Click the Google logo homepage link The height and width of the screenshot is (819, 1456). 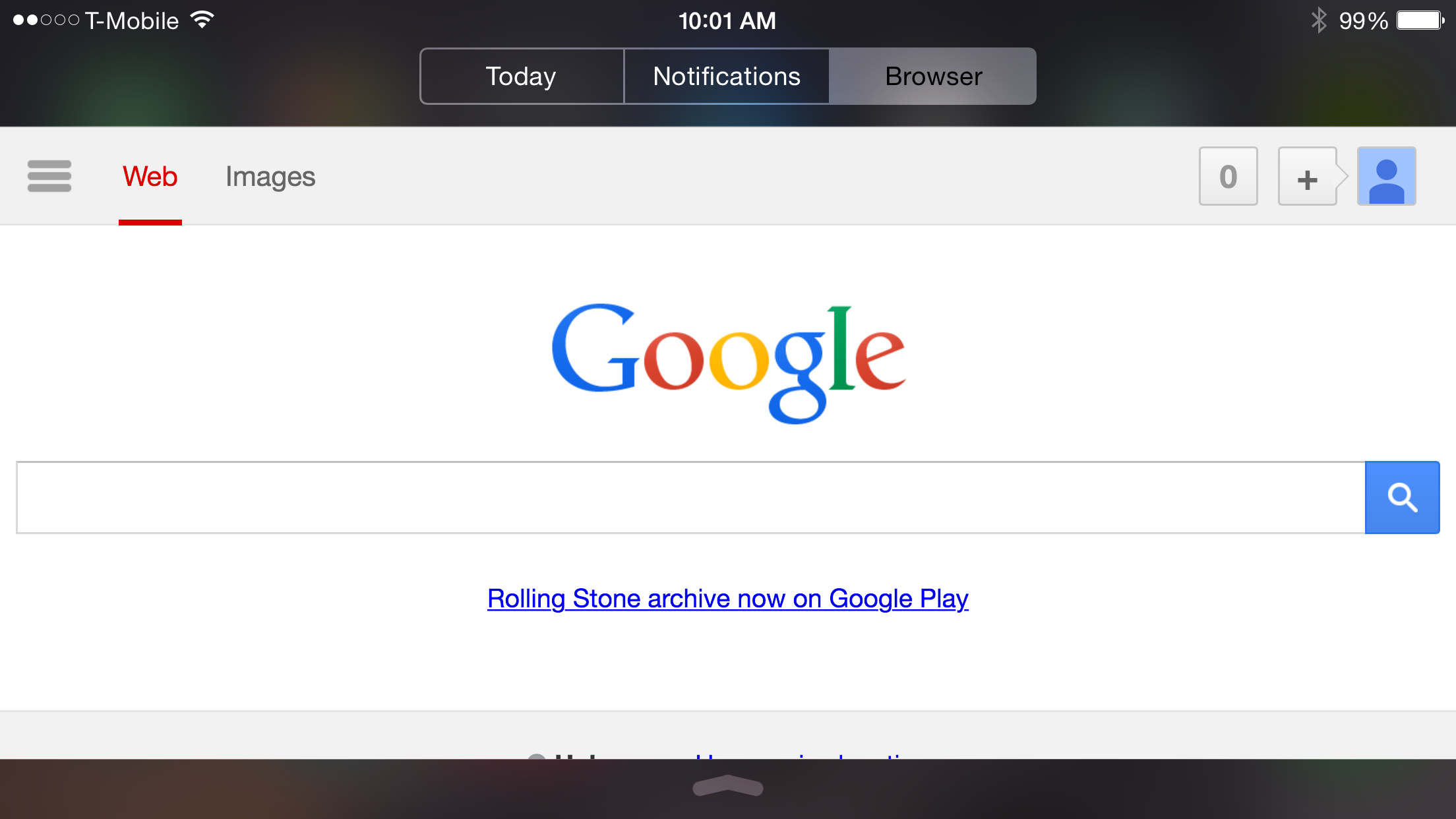click(x=728, y=362)
